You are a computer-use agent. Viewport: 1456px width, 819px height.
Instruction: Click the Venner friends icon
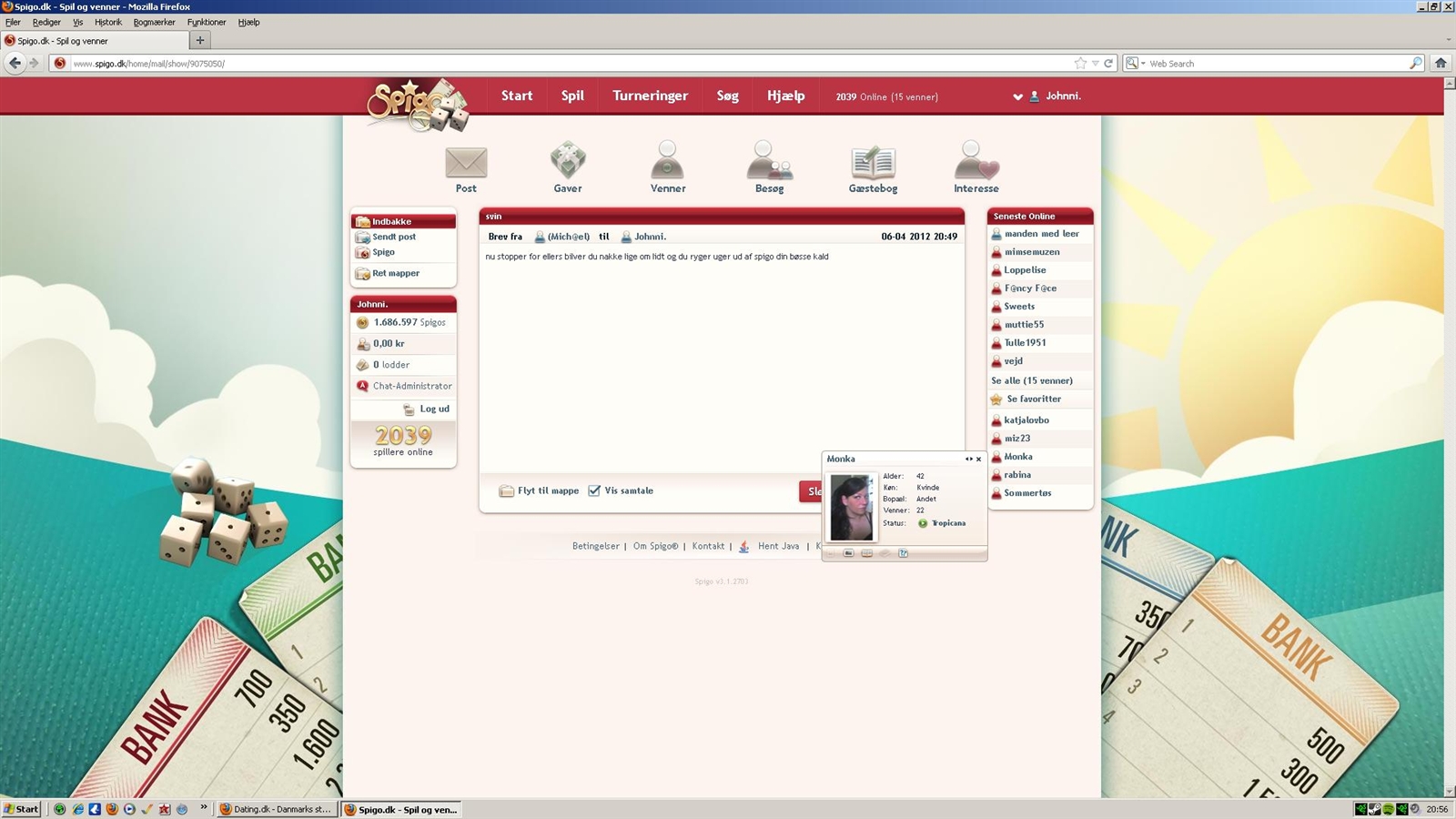pos(667,161)
